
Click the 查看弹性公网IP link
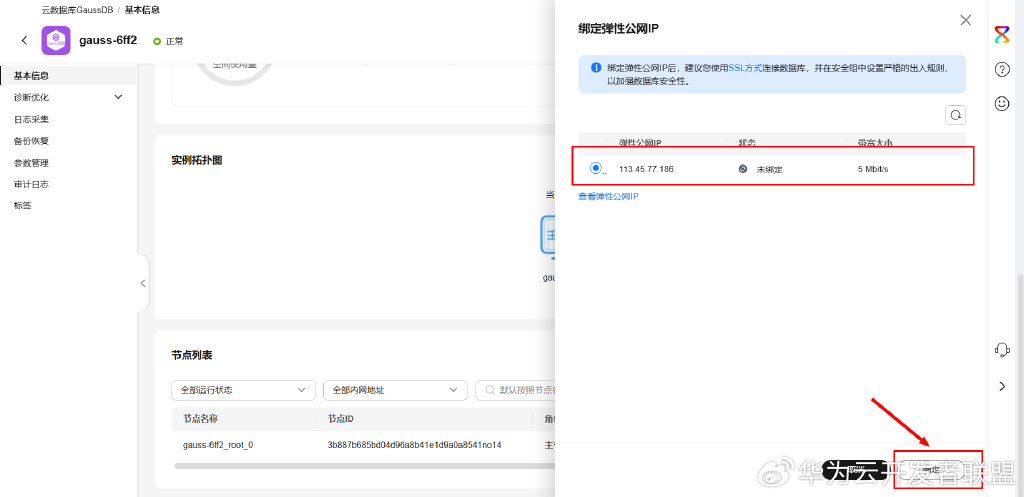point(608,196)
